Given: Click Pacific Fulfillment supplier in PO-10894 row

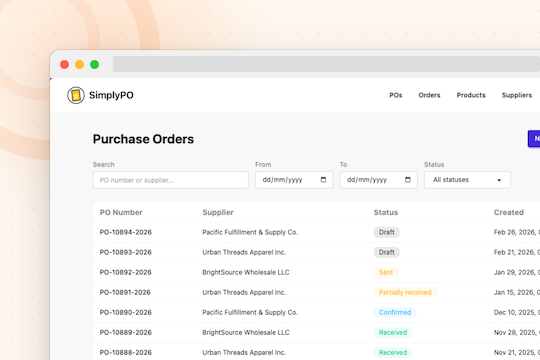Looking at the screenshot, I should tap(250, 232).
